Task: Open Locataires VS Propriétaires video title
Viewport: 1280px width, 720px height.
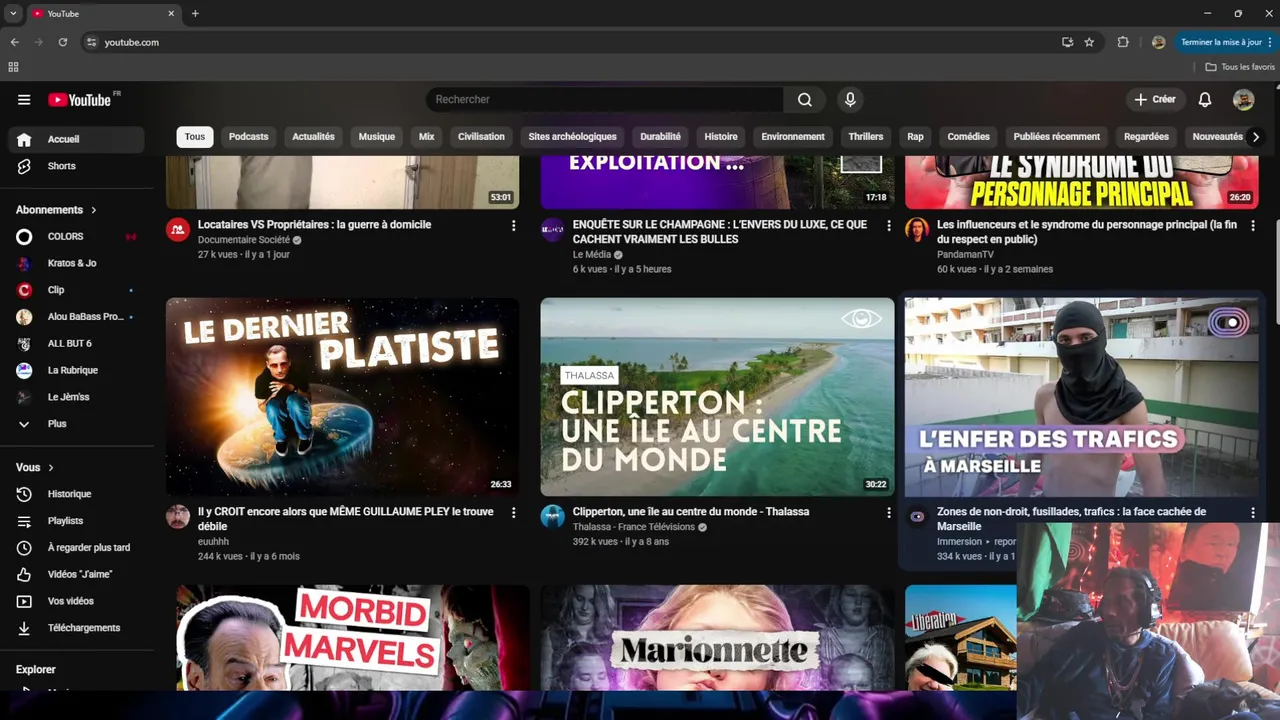Action: click(x=314, y=225)
